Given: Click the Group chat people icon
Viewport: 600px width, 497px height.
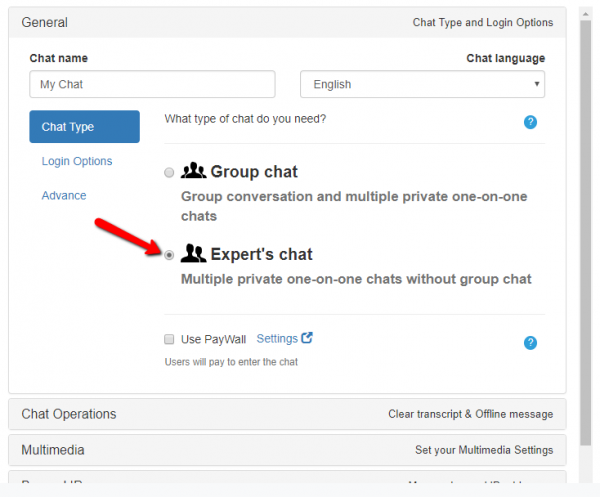Looking at the screenshot, I should click(x=193, y=172).
